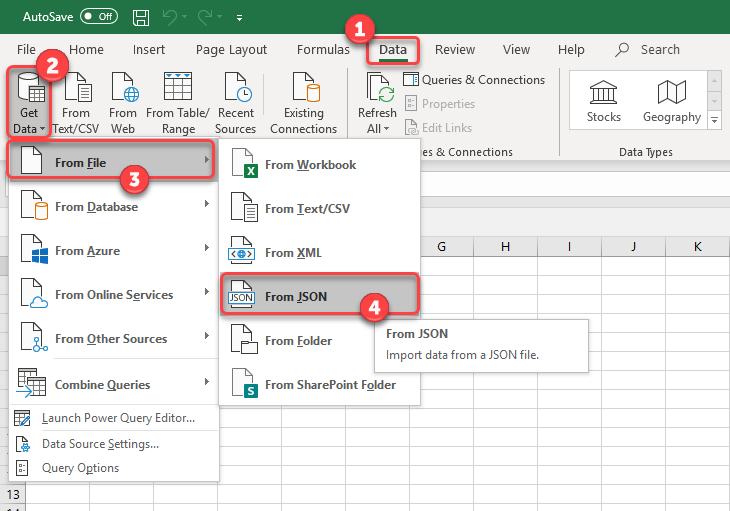730x511 pixels.
Task: Click From Table/Range ribbon icon
Action: click(x=177, y=103)
